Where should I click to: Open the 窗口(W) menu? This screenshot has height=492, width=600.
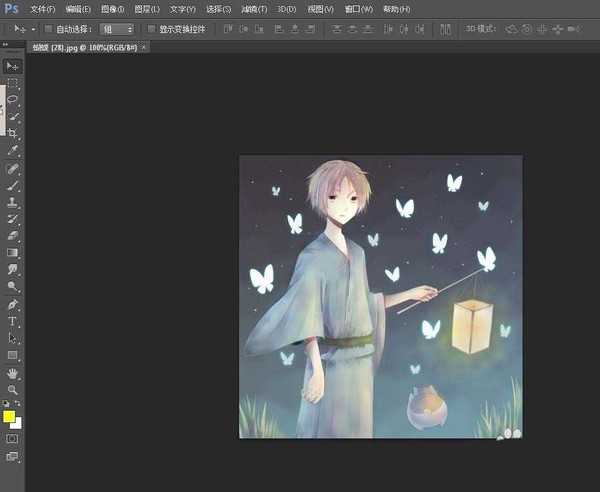click(x=358, y=9)
